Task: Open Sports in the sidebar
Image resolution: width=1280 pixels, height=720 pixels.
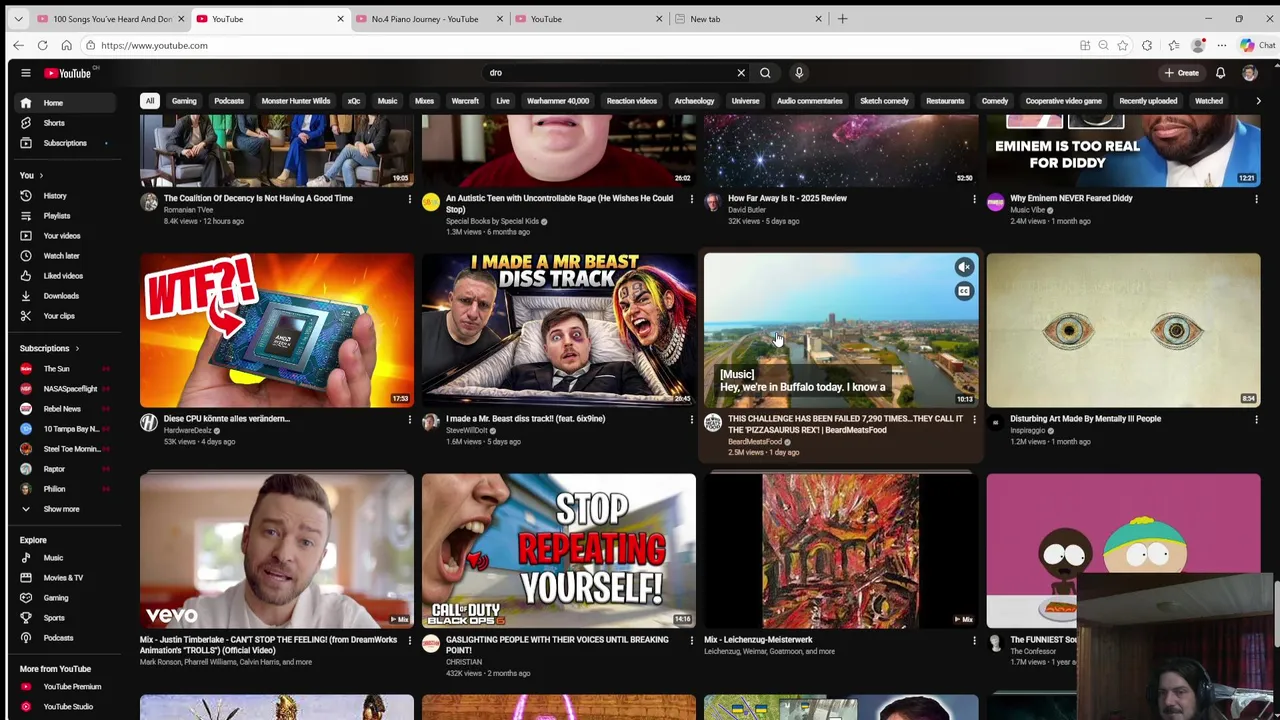Action: (x=53, y=618)
